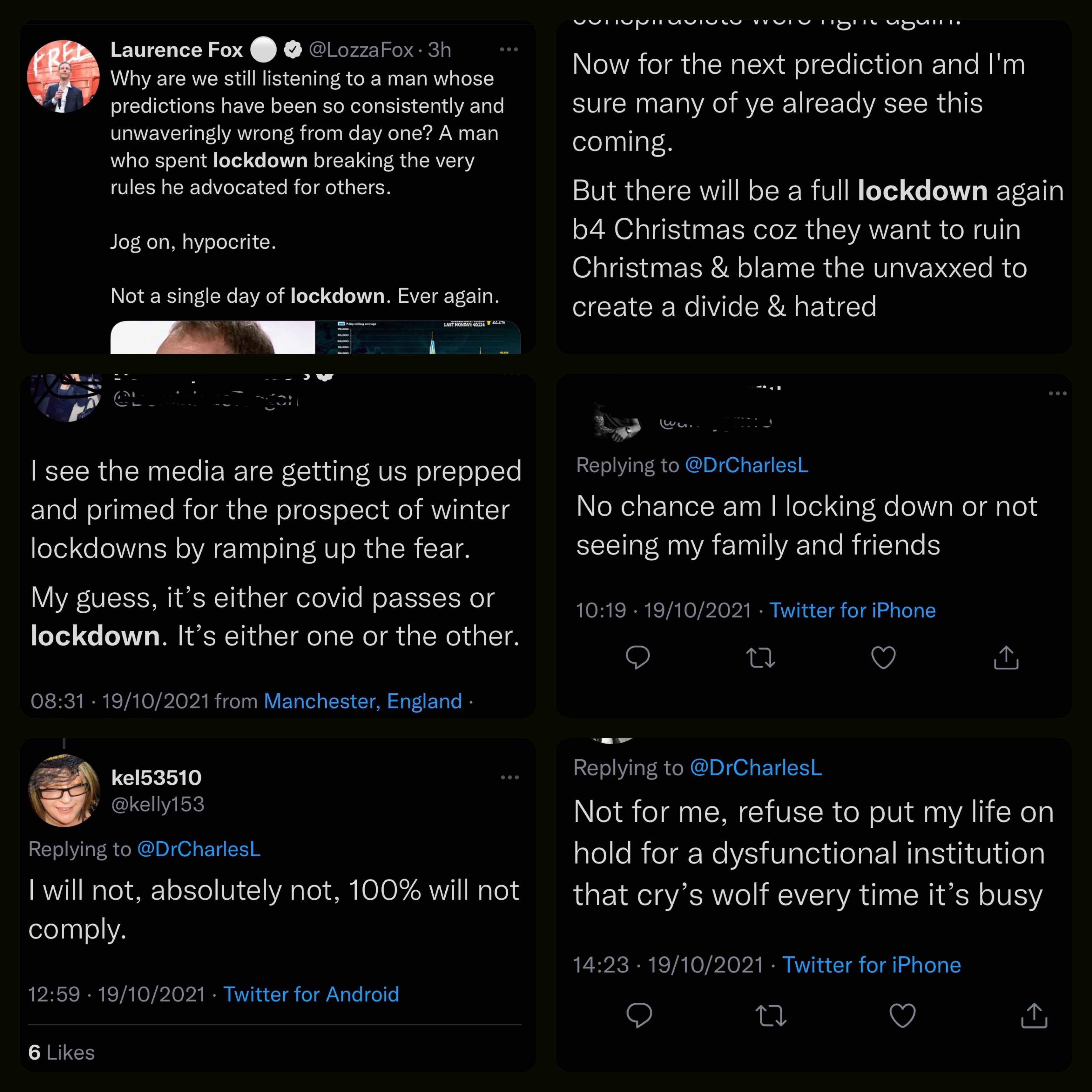Share the "No chance am I locking down" tweet

point(1006,657)
